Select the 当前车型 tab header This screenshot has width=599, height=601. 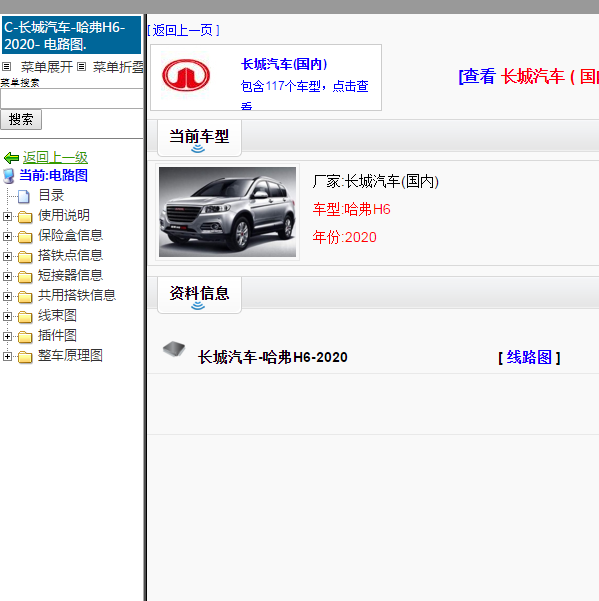click(199, 138)
